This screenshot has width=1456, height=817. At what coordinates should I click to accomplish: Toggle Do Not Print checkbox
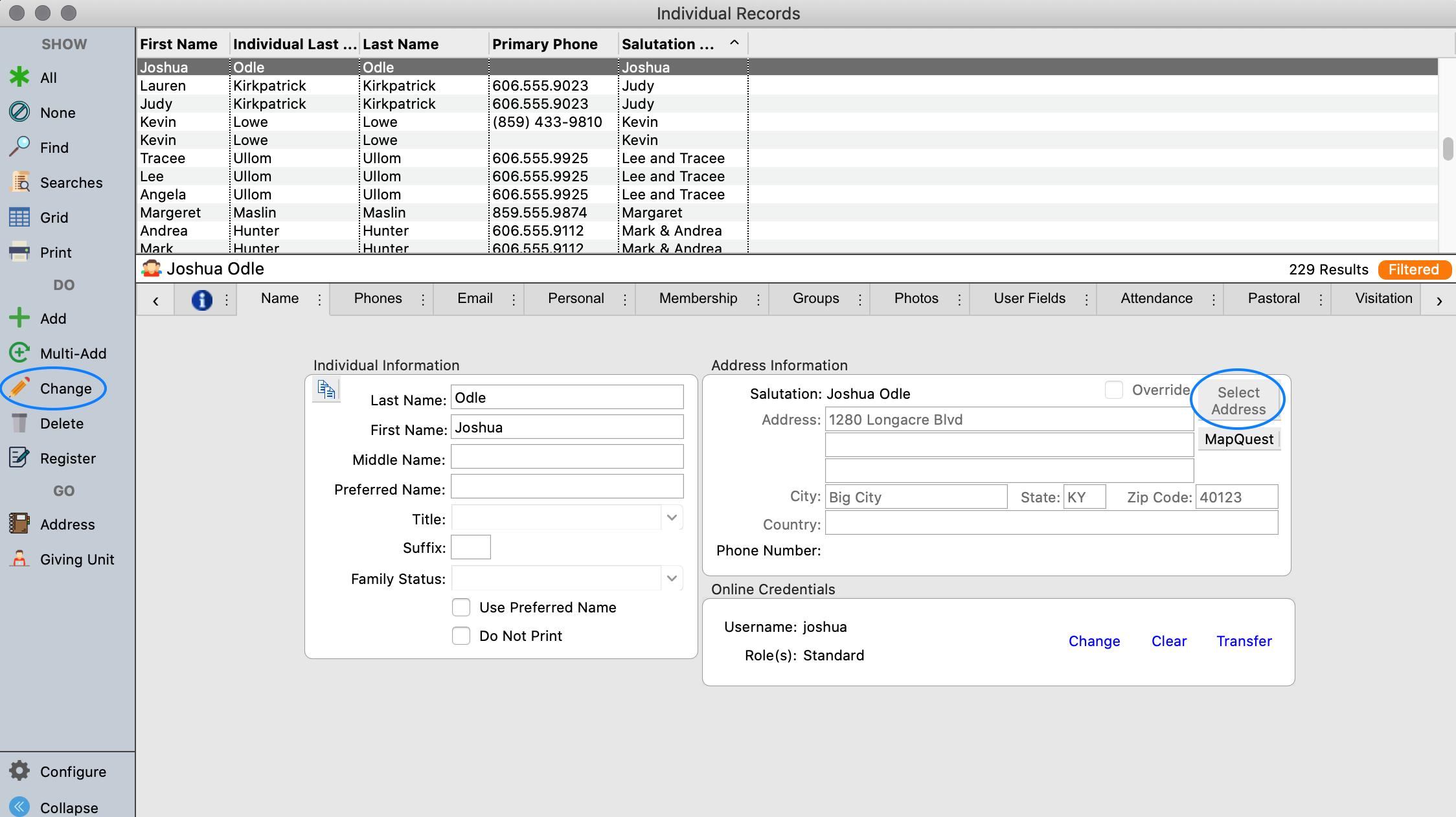(x=461, y=636)
